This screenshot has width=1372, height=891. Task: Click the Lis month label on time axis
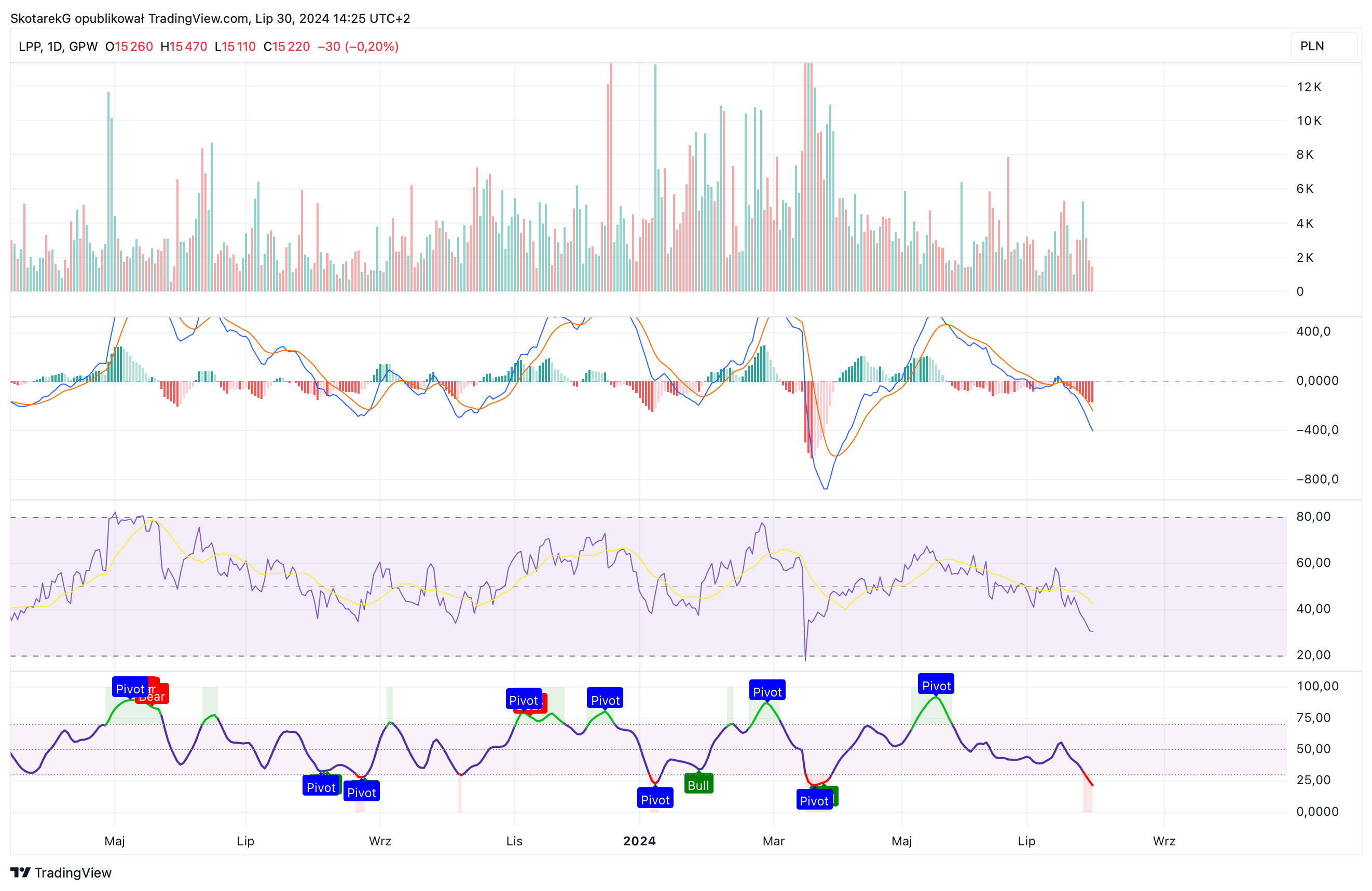514,841
